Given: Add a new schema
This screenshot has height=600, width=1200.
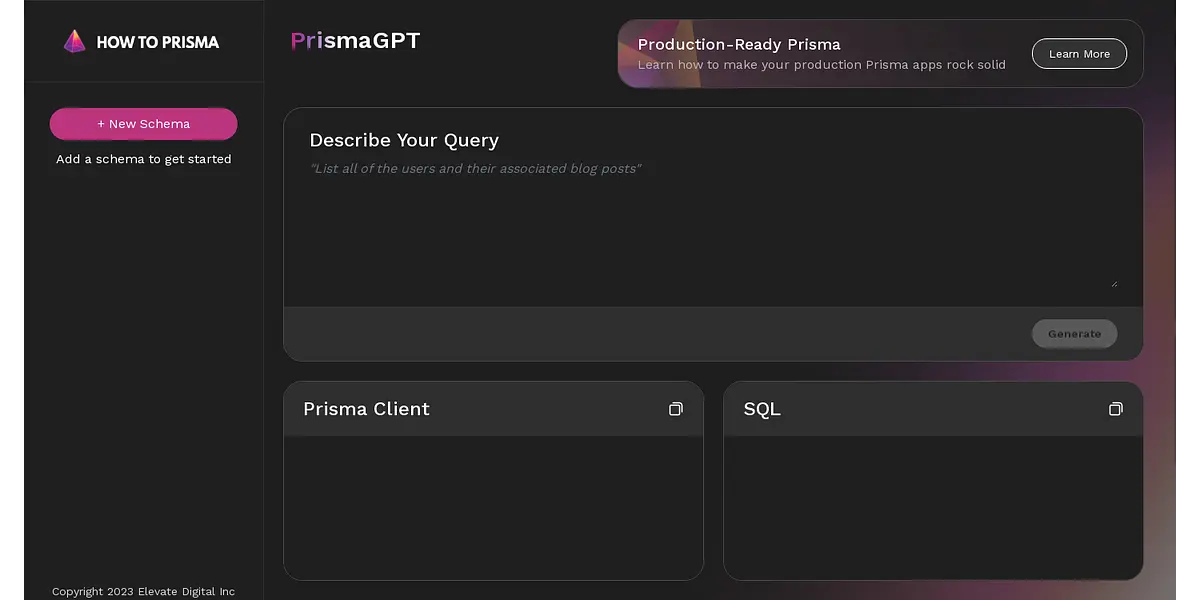Looking at the screenshot, I should pos(143,124).
